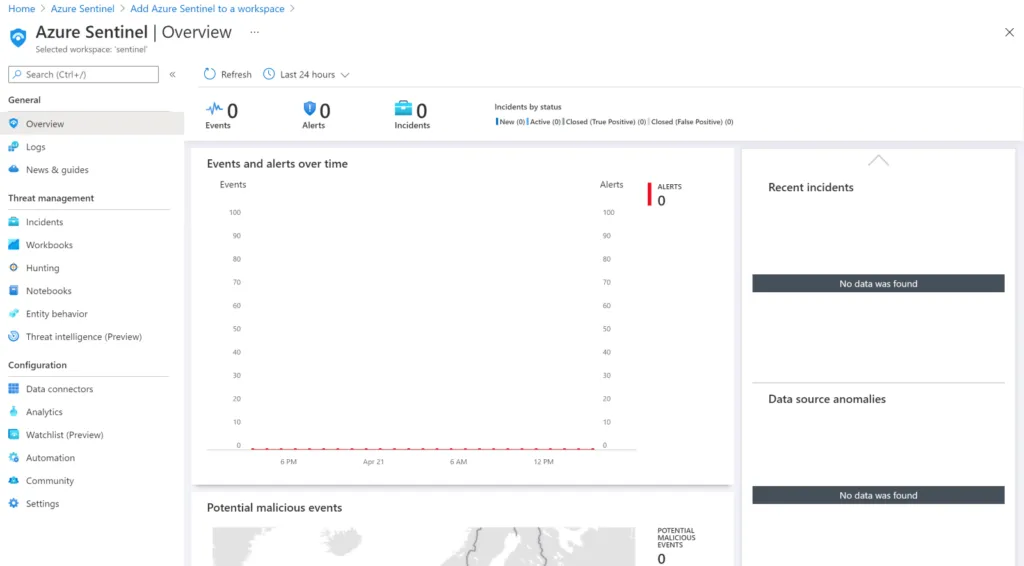The height and width of the screenshot is (566, 1024).
Task: Click the red ALERTS legend swatch
Action: [x=649, y=194]
